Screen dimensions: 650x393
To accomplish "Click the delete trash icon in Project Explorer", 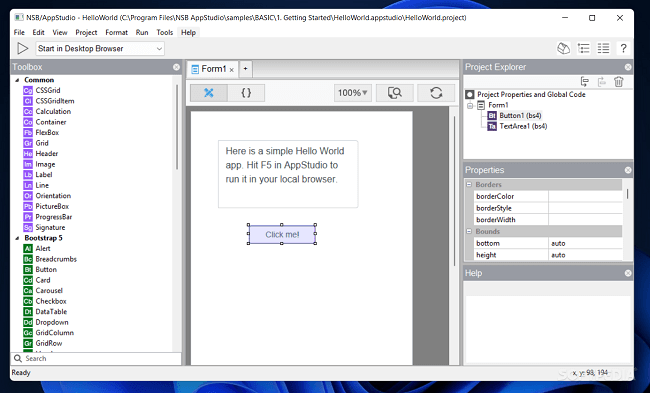I will coord(618,82).
